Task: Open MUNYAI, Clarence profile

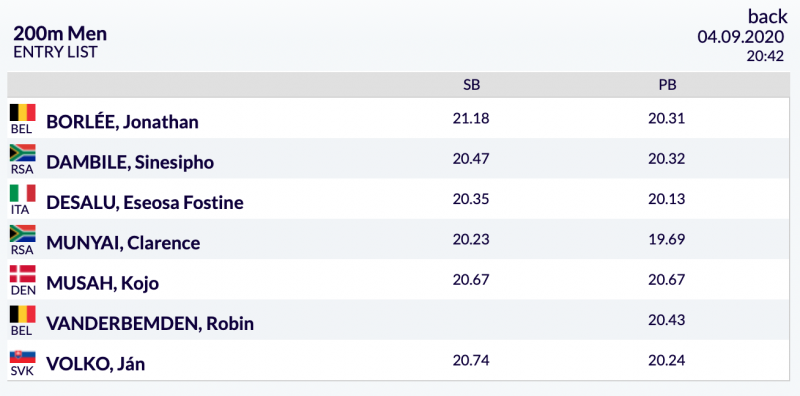Action: coord(123,243)
